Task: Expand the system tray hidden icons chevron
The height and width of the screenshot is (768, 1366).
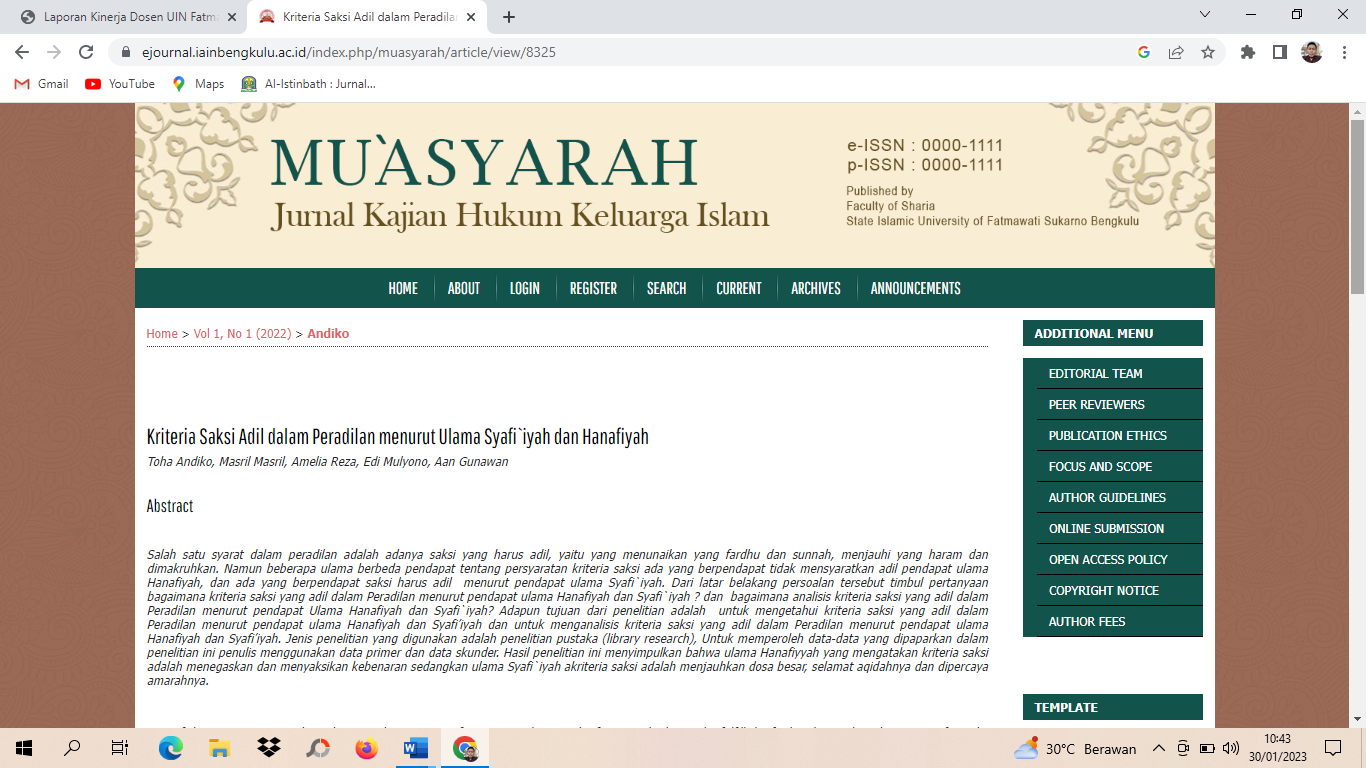Action: pyautogui.click(x=1159, y=748)
